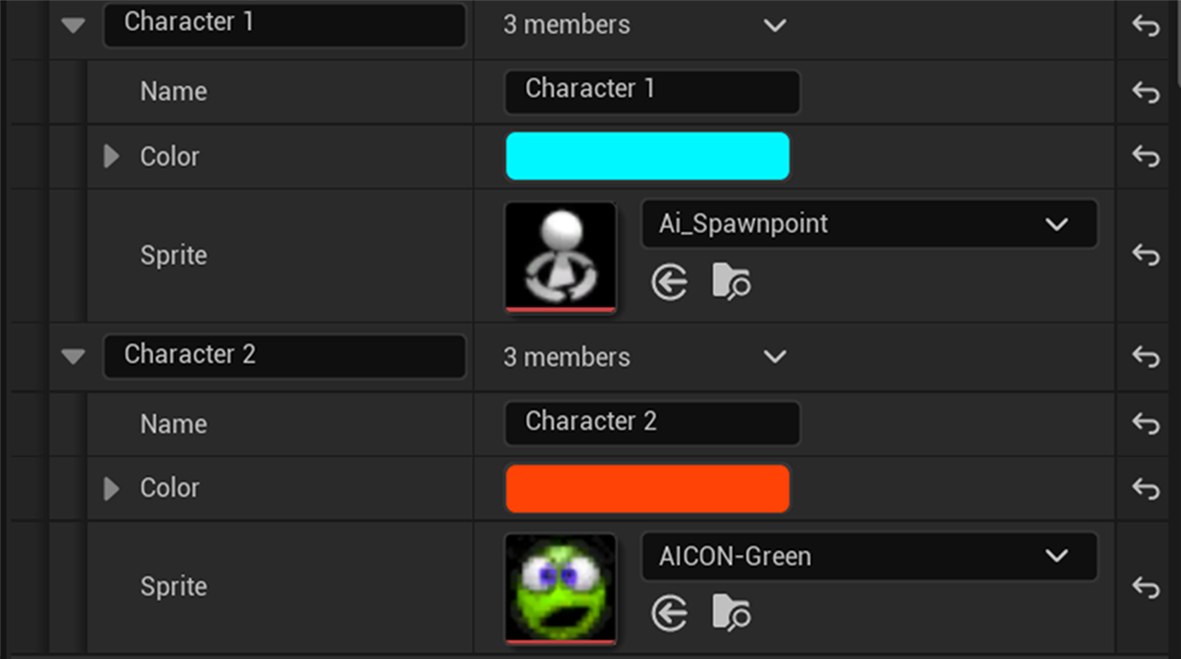Browse to AICON-Green in Content Browser

pos(731,613)
